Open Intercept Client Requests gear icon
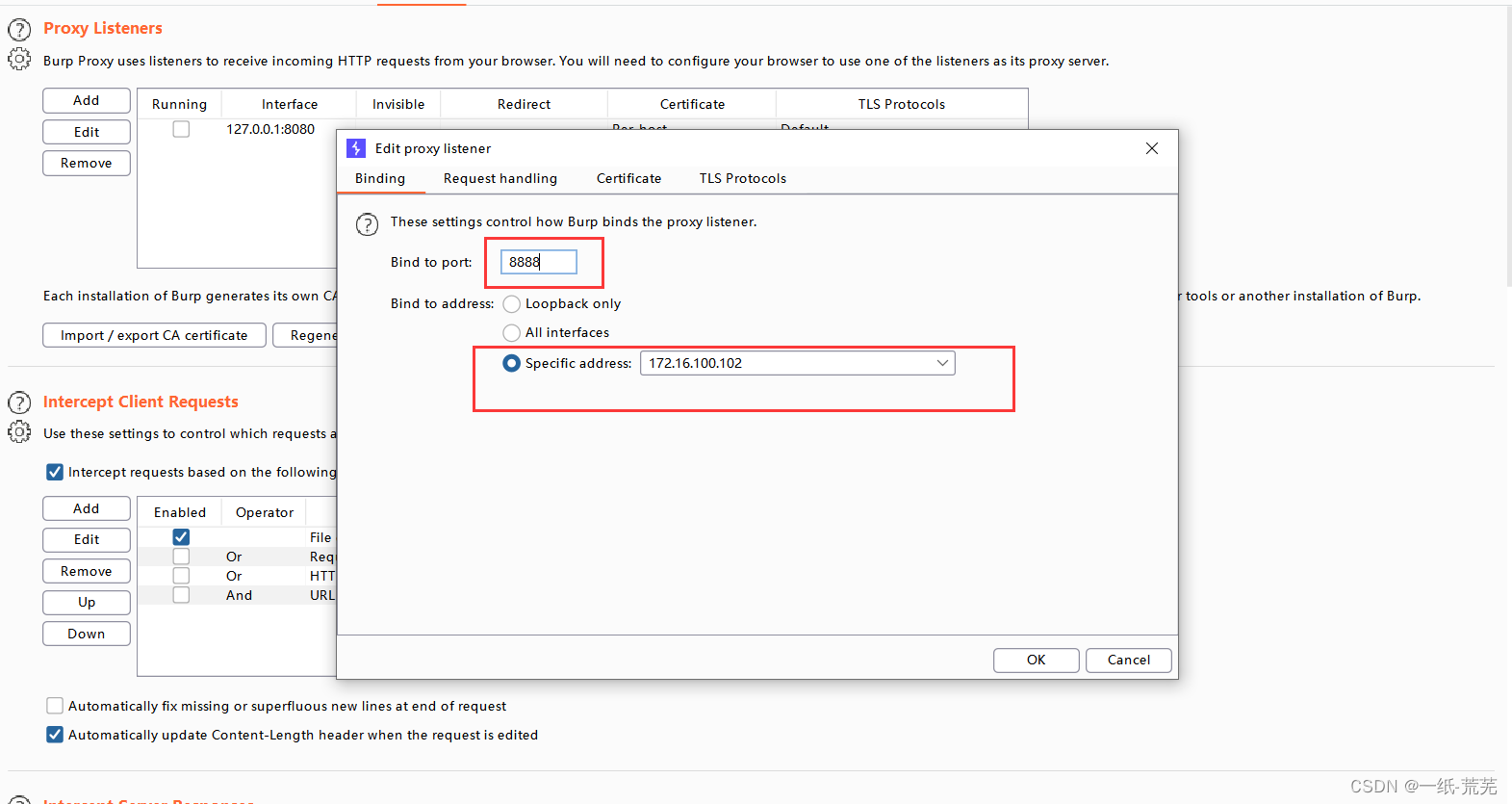1512x804 pixels. pyautogui.click(x=19, y=432)
